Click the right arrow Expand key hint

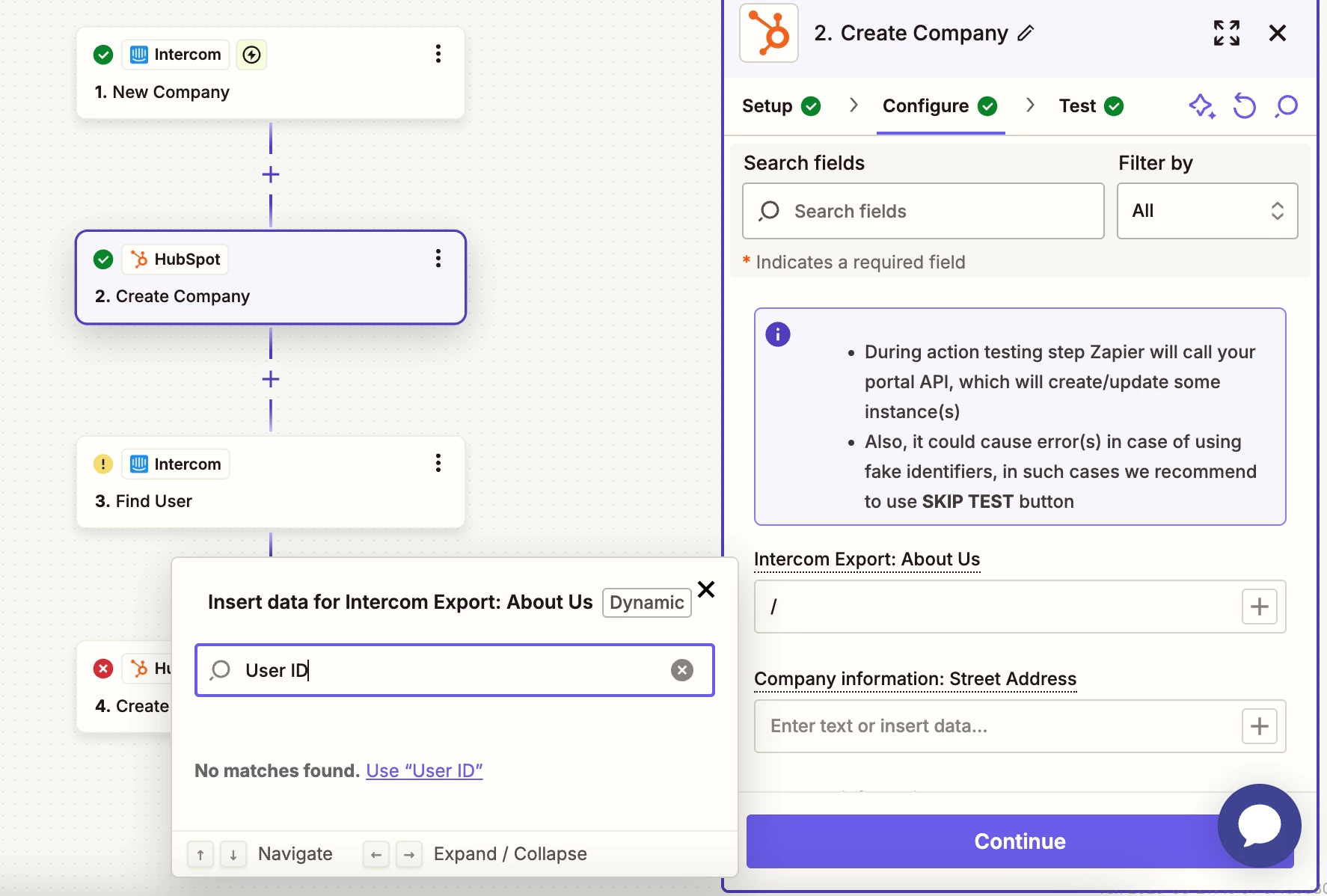click(x=409, y=854)
